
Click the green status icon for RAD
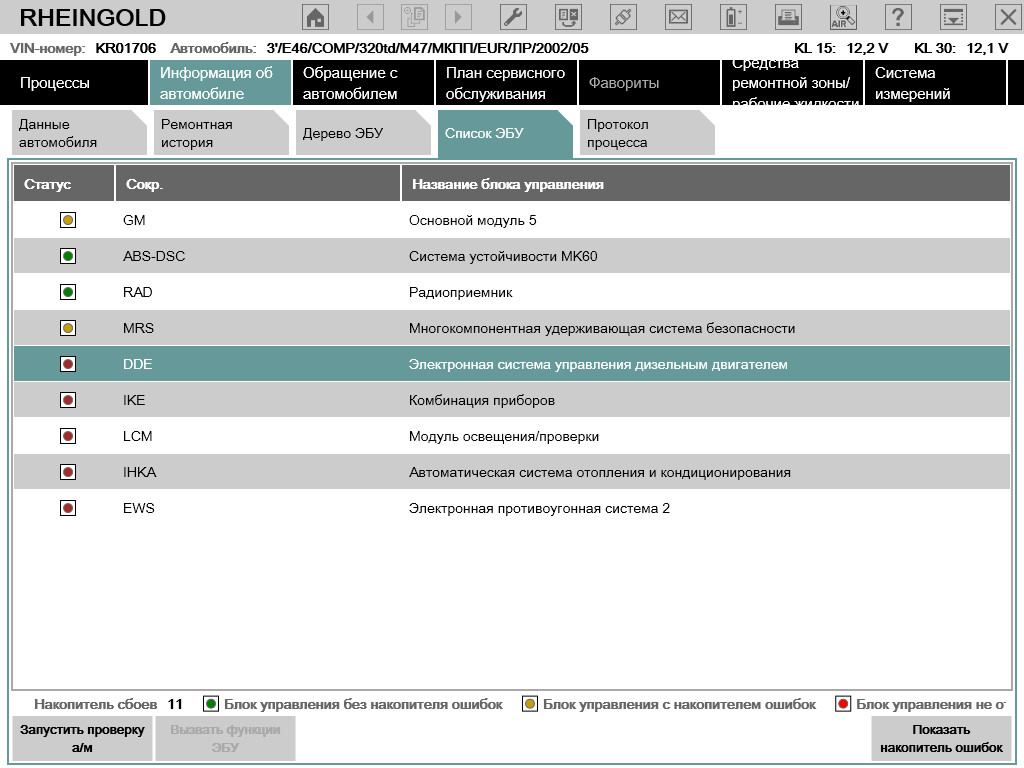(x=68, y=292)
